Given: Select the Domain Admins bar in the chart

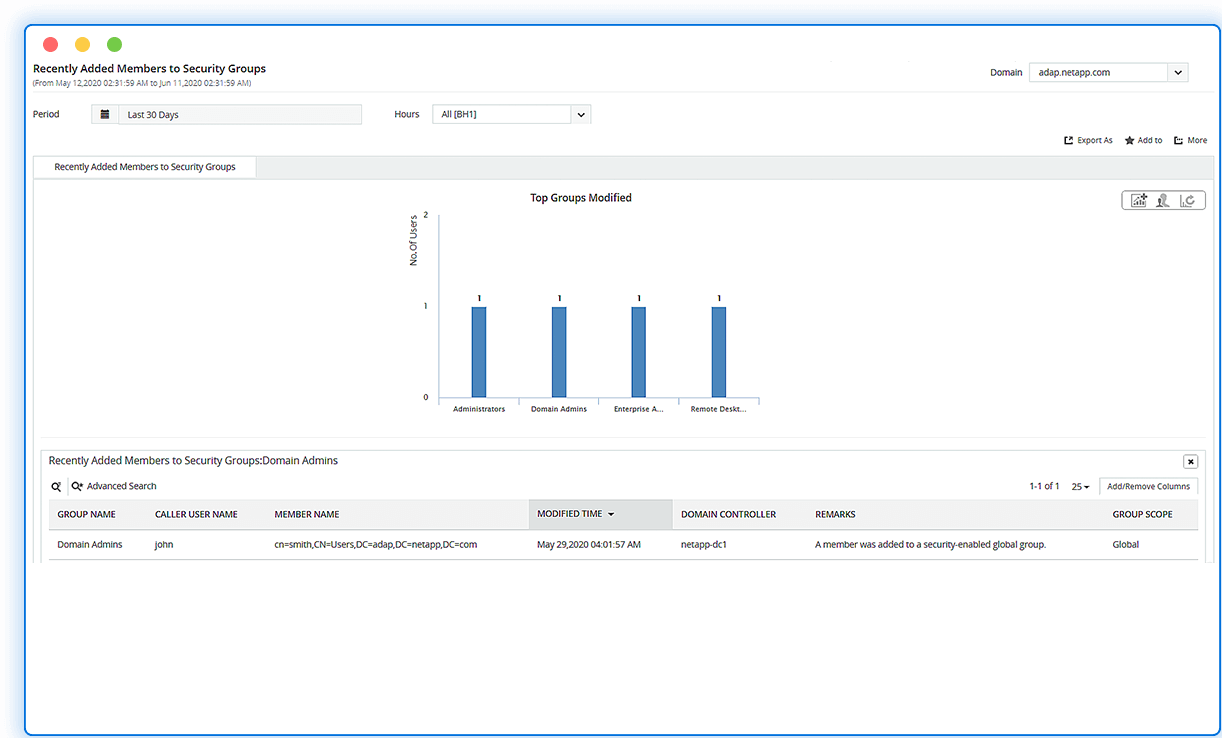Looking at the screenshot, I should click(x=558, y=350).
